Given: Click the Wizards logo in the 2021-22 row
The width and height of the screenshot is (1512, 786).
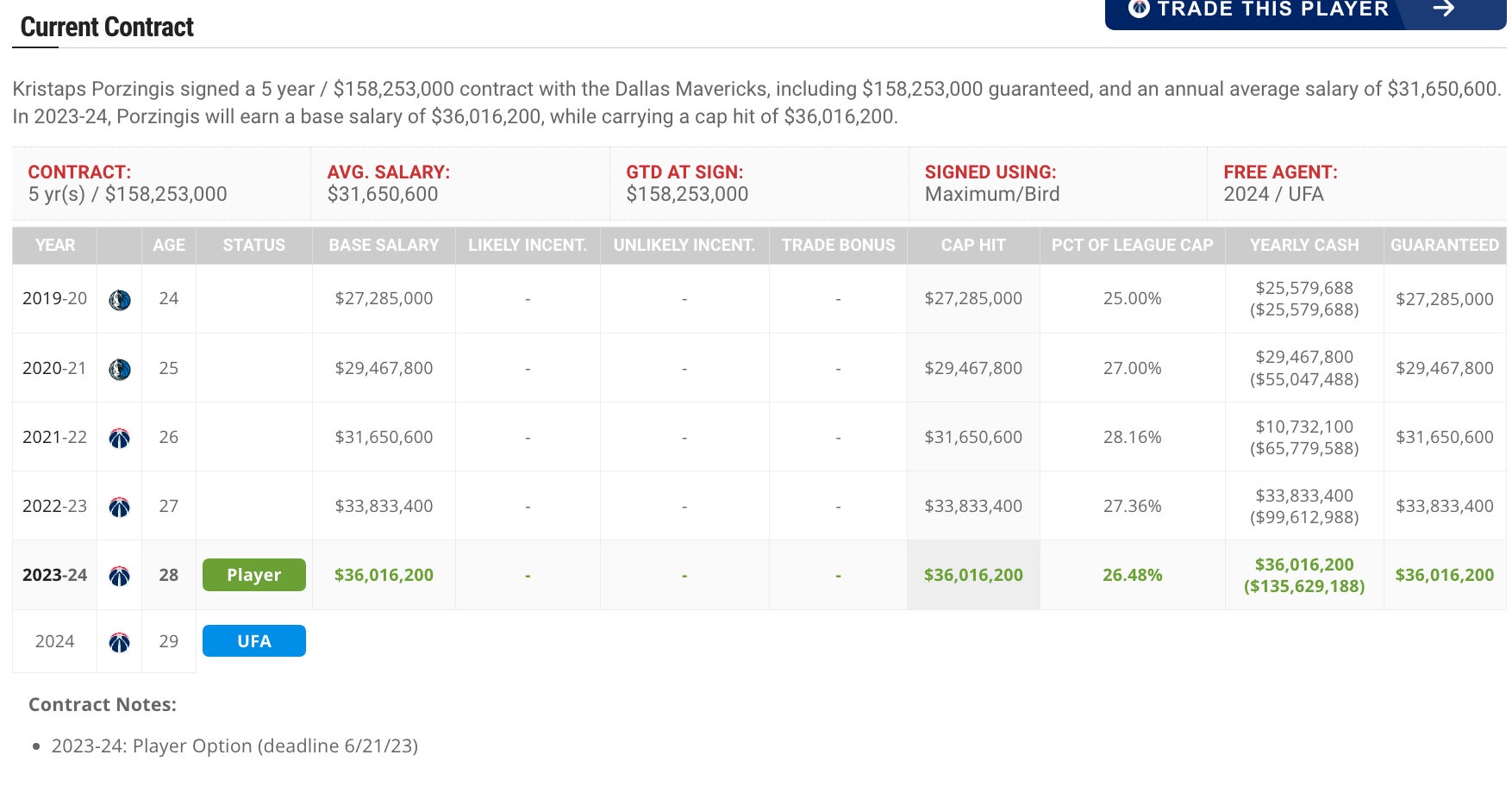Looking at the screenshot, I should tap(120, 438).
